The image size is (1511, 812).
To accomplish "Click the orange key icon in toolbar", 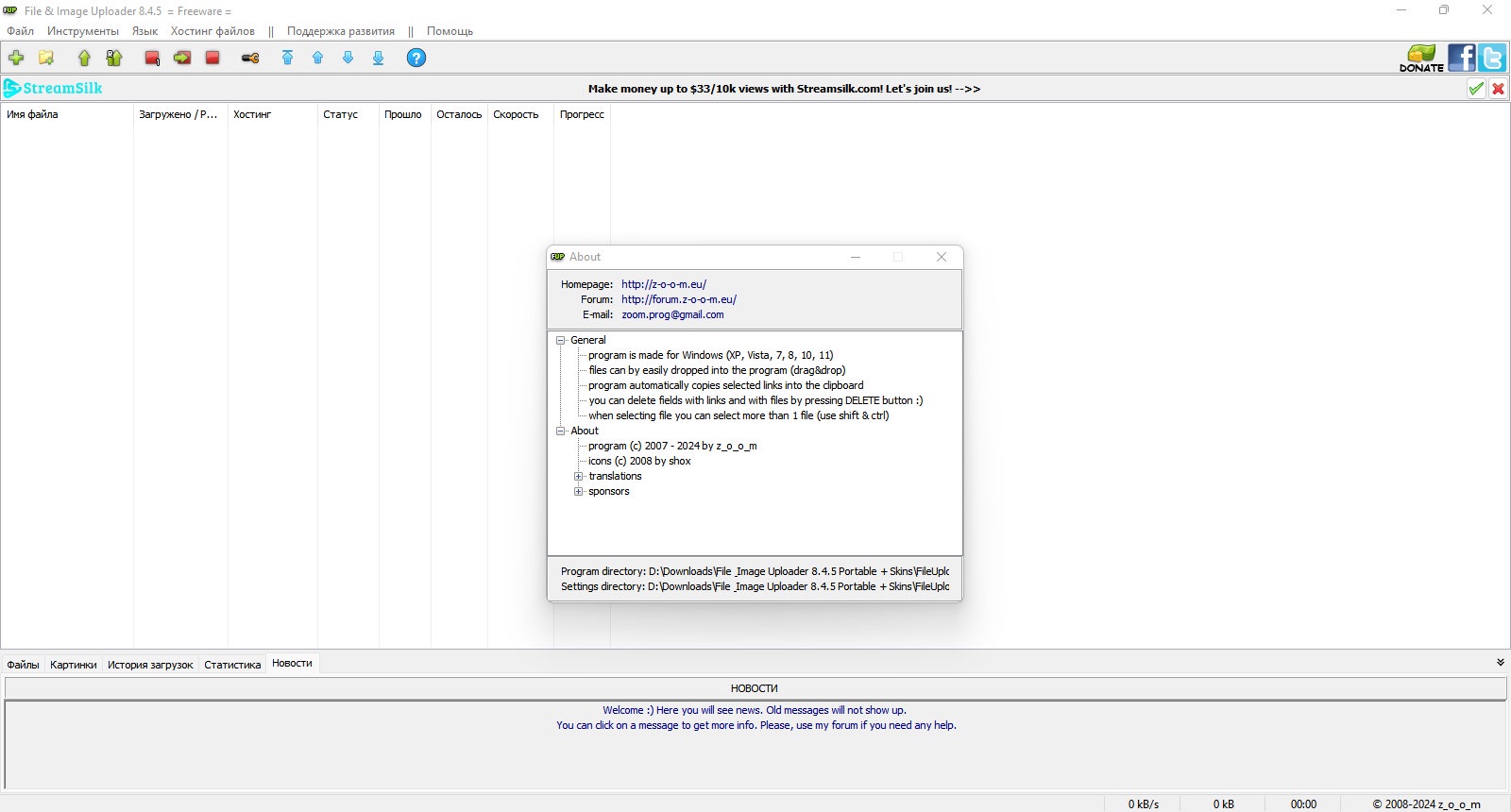I will coord(250,58).
